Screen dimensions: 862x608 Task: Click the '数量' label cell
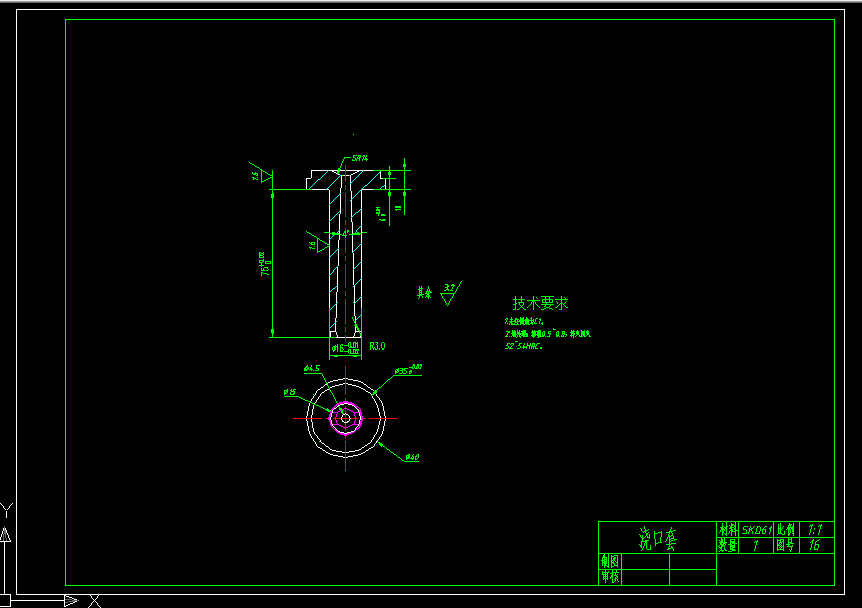(x=727, y=545)
